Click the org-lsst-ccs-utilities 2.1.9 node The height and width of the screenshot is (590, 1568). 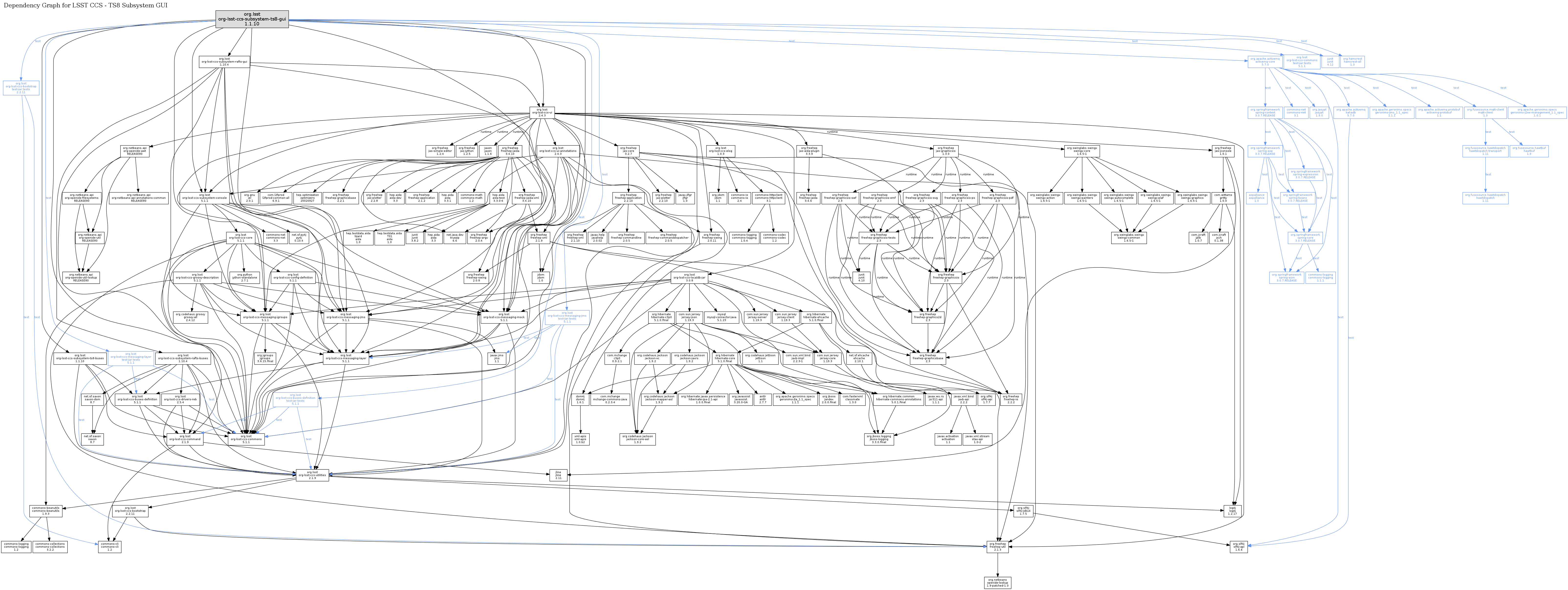coord(312,475)
